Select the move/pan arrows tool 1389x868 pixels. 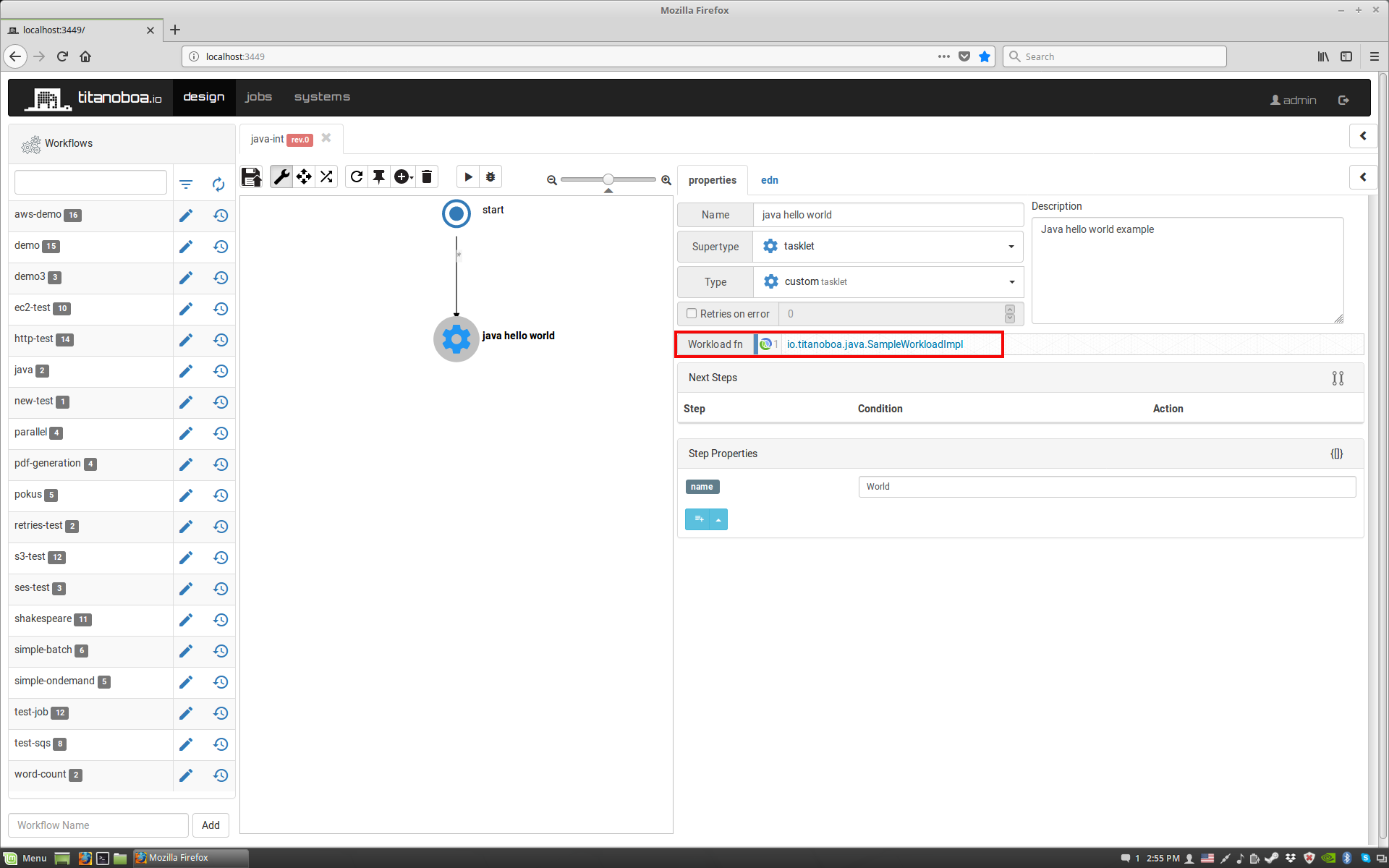304,177
